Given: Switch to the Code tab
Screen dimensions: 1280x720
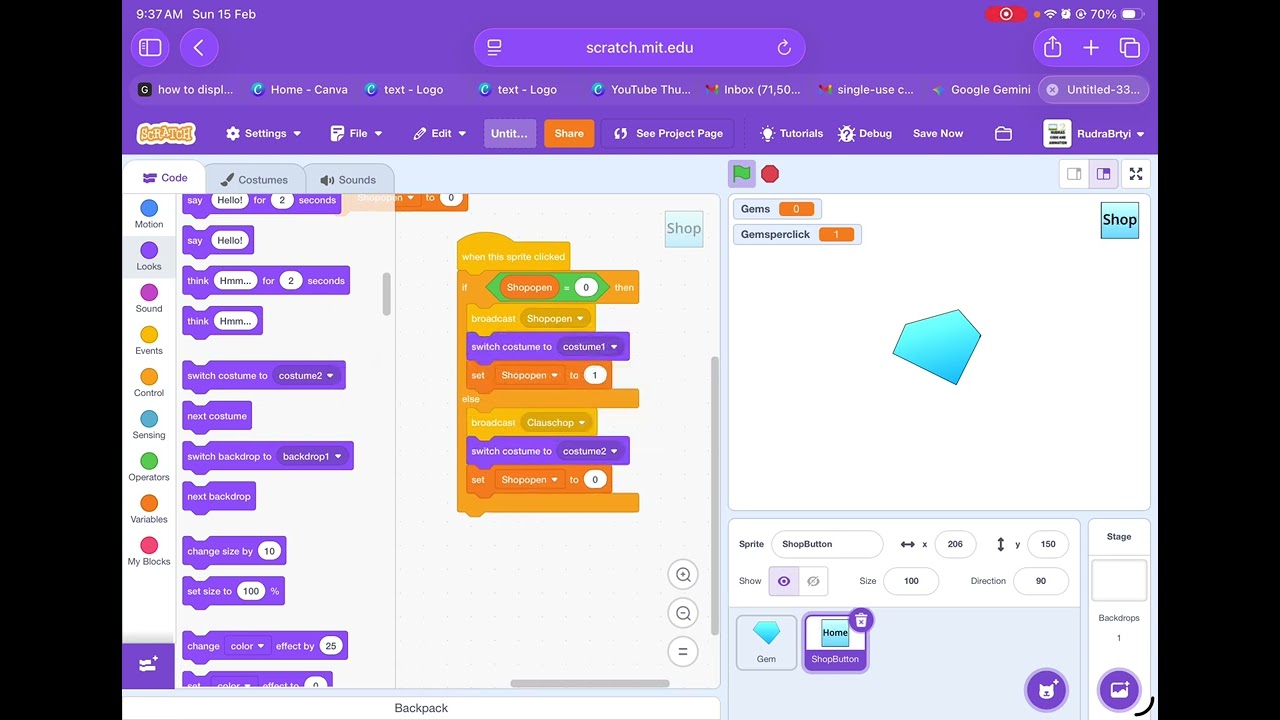Looking at the screenshot, I should point(163,178).
